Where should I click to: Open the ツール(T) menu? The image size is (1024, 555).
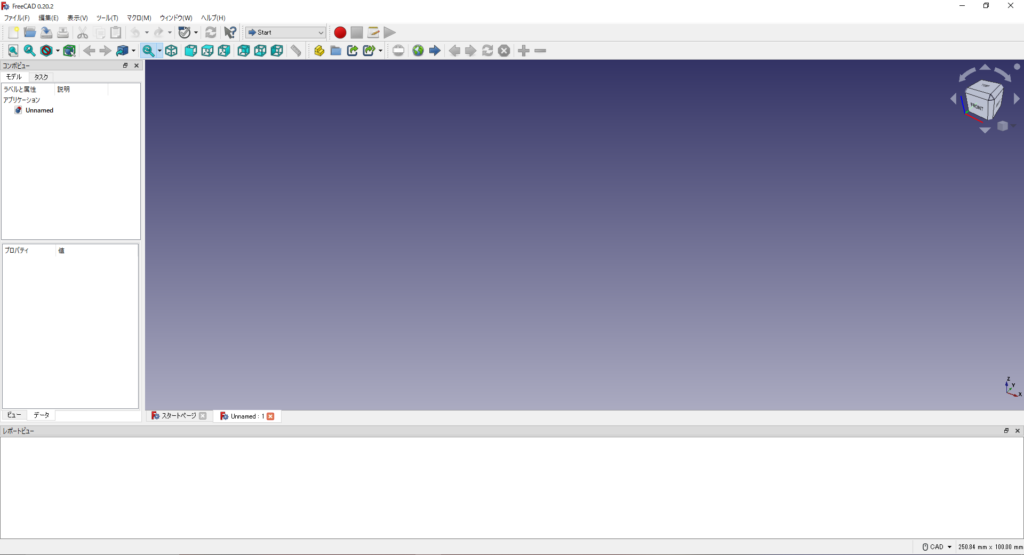pyautogui.click(x=107, y=18)
